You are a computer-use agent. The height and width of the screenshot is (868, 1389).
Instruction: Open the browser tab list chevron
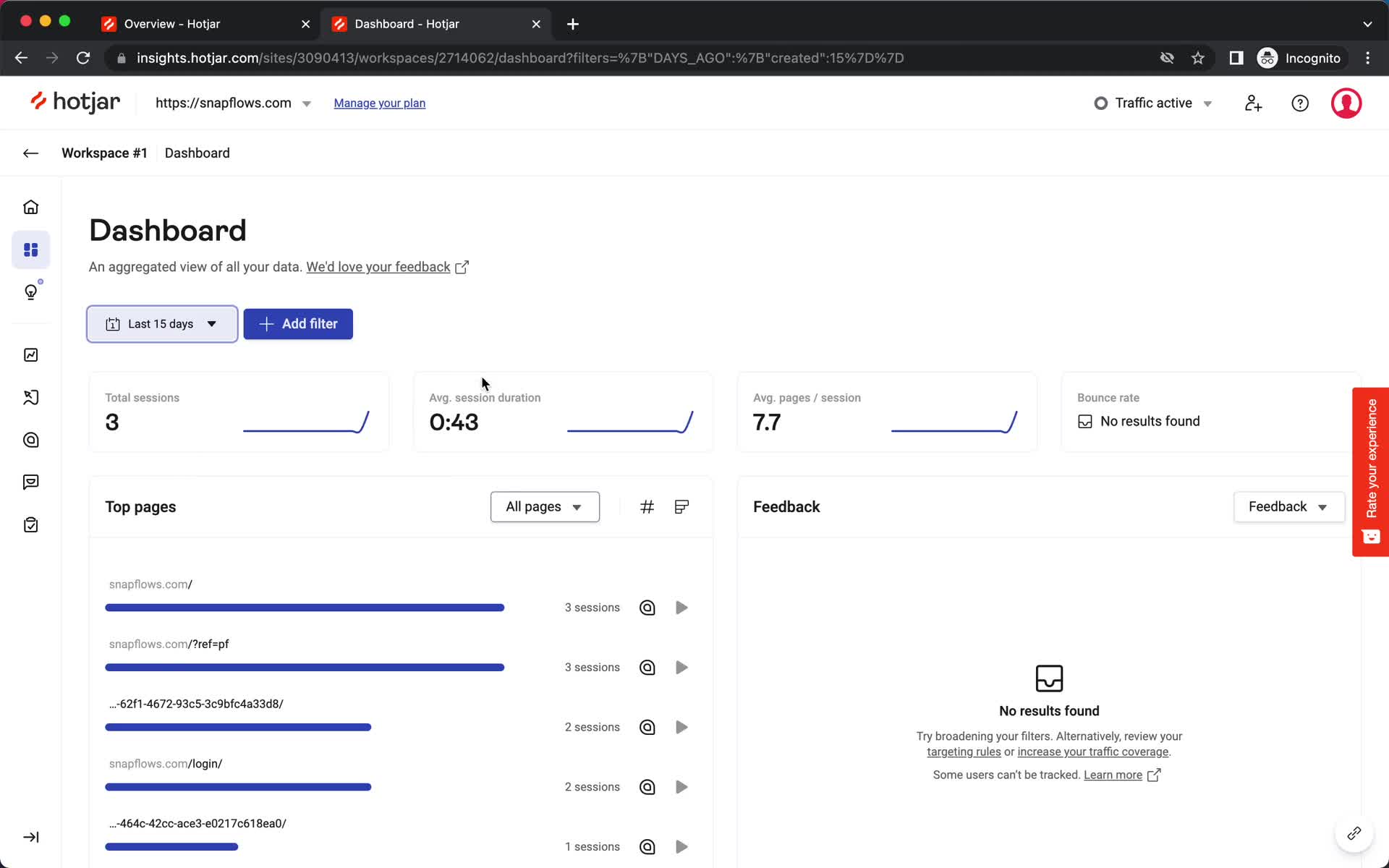pos(1367,24)
